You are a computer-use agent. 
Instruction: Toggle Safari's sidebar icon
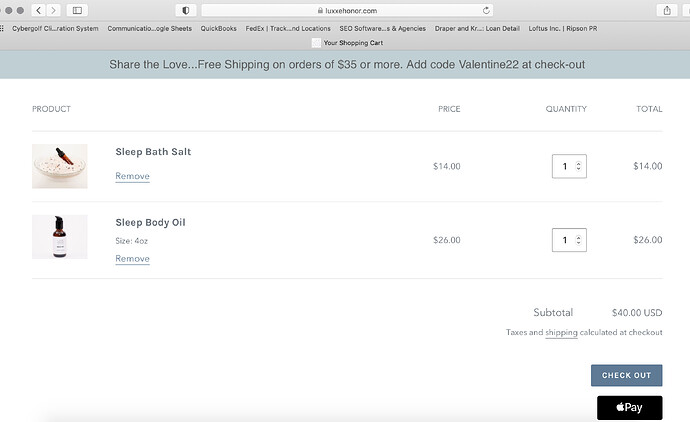[x=77, y=10]
